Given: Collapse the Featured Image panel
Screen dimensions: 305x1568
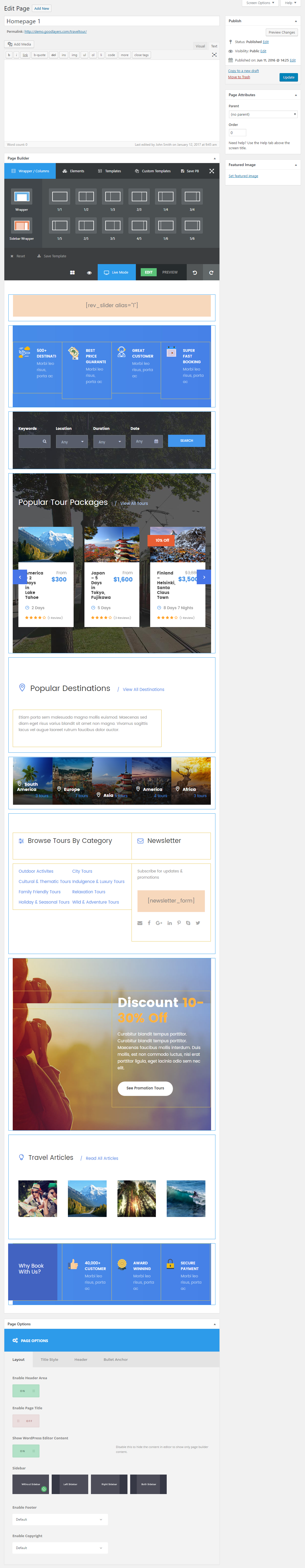Looking at the screenshot, I should (x=296, y=165).
